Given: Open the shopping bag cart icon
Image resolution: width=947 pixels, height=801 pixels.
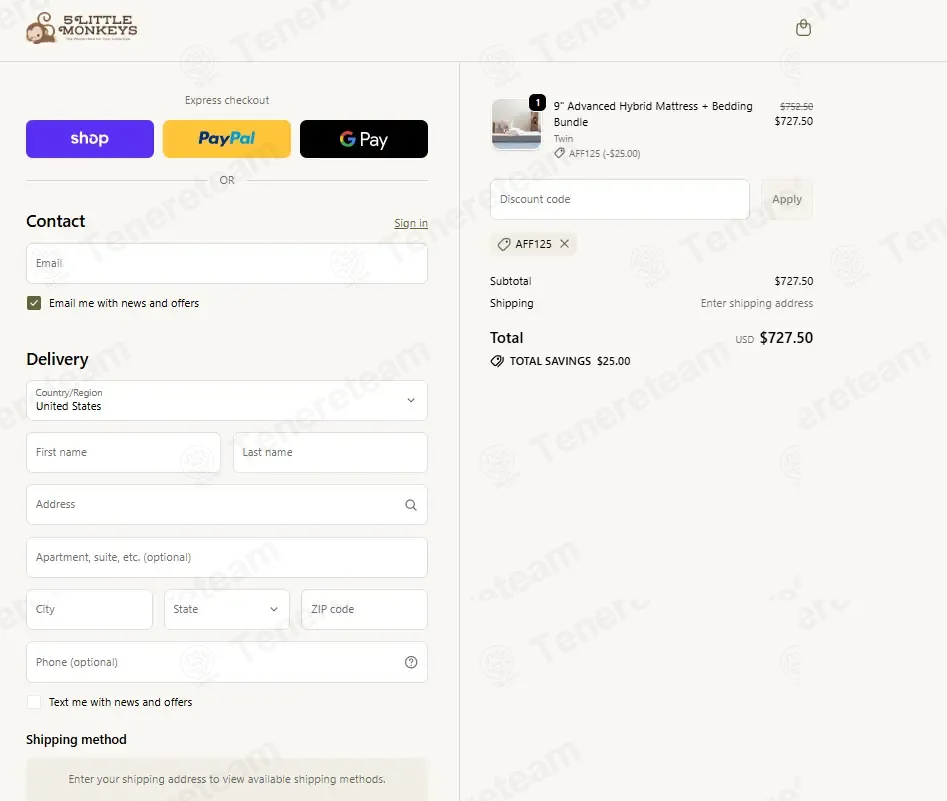Looking at the screenshot, I should tap(803, 28).
